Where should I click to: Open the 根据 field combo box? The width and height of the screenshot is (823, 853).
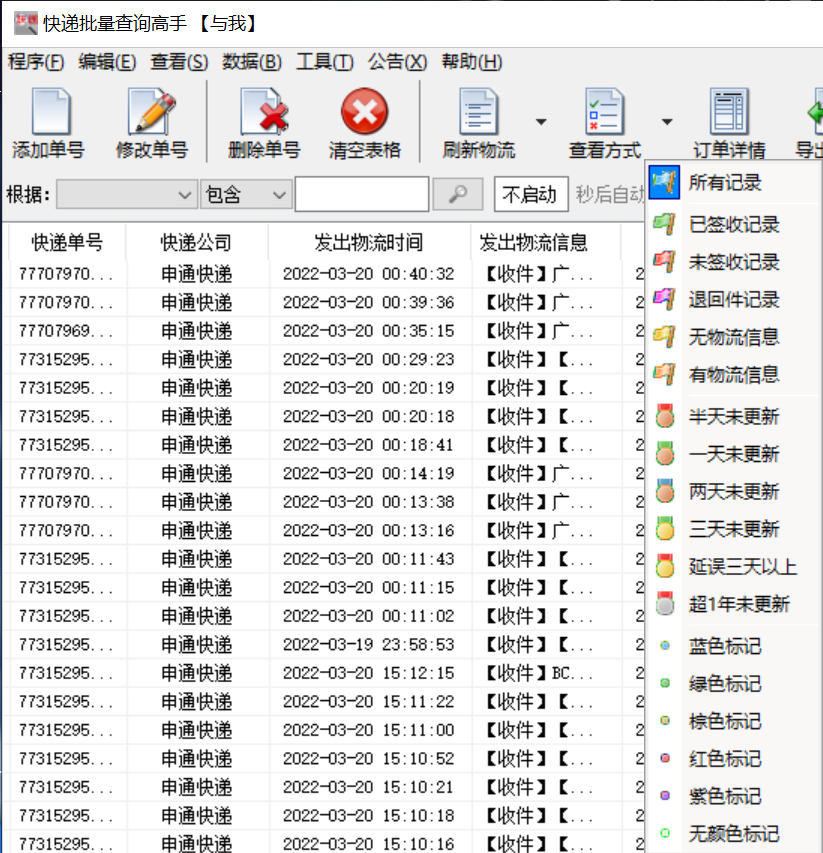click(127, 194)
